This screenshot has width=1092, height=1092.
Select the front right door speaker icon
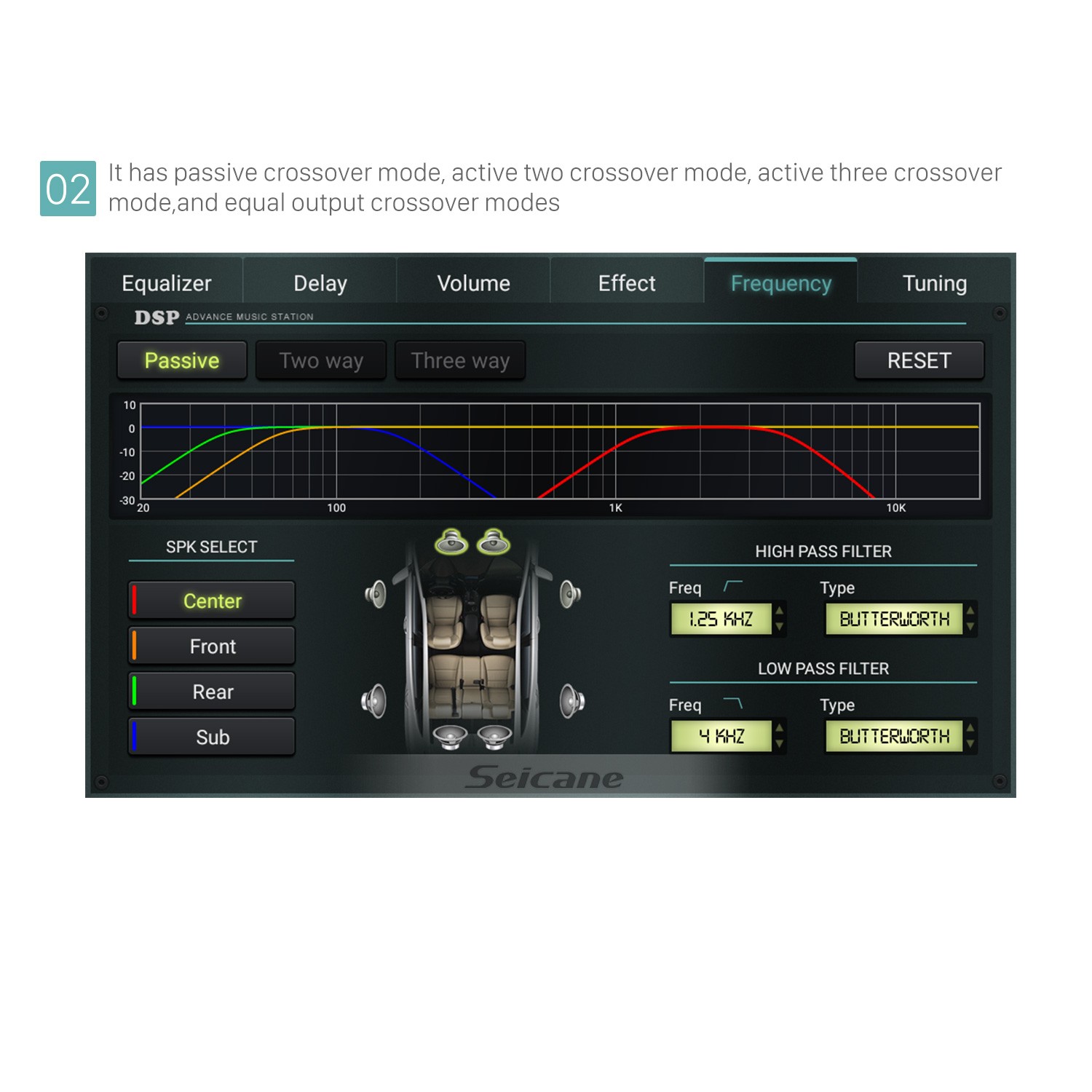tap(570, 594)
